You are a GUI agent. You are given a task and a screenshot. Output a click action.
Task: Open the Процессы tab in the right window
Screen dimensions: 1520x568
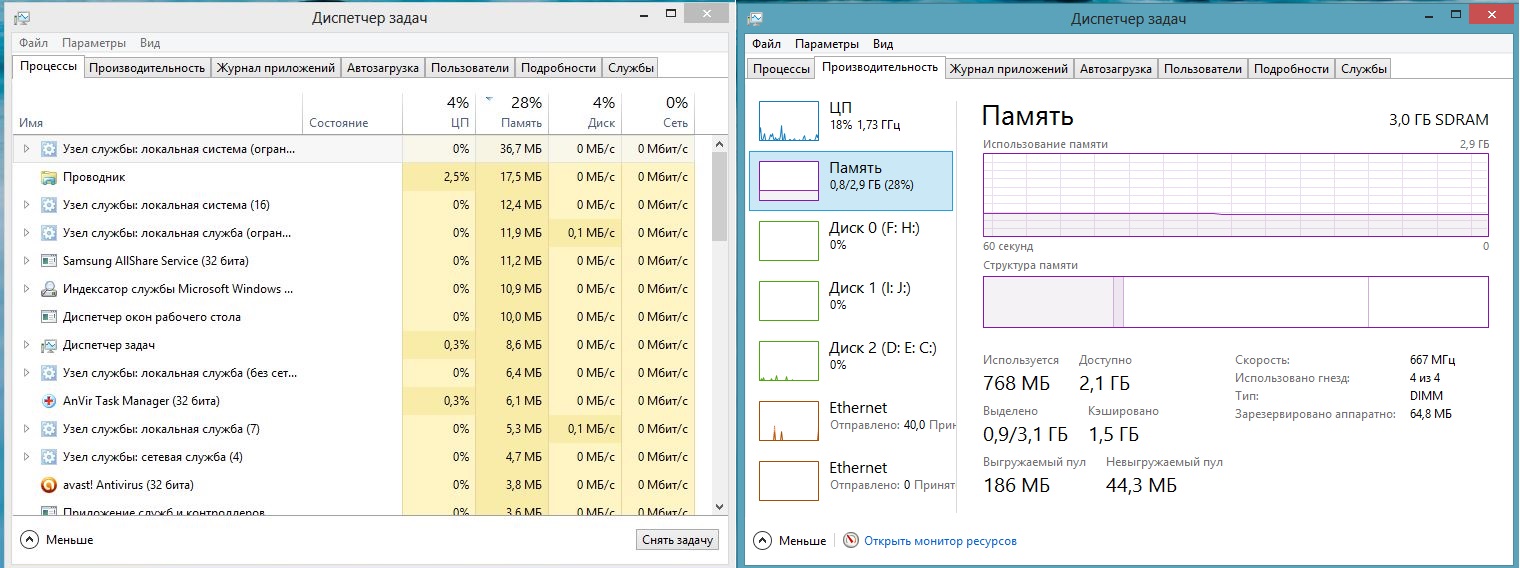click(x=781, y=69)
